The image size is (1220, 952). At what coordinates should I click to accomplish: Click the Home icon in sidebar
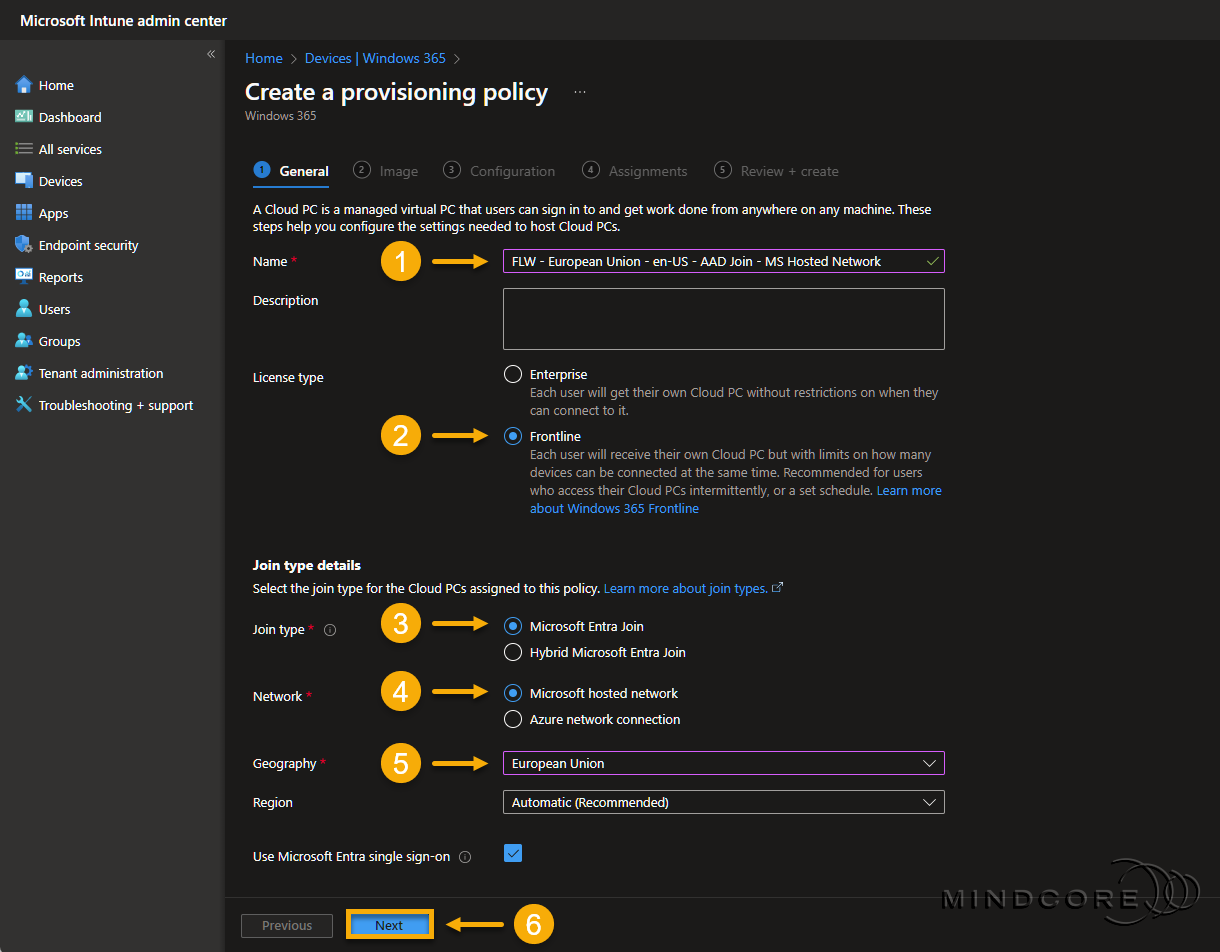pos(24,85)
